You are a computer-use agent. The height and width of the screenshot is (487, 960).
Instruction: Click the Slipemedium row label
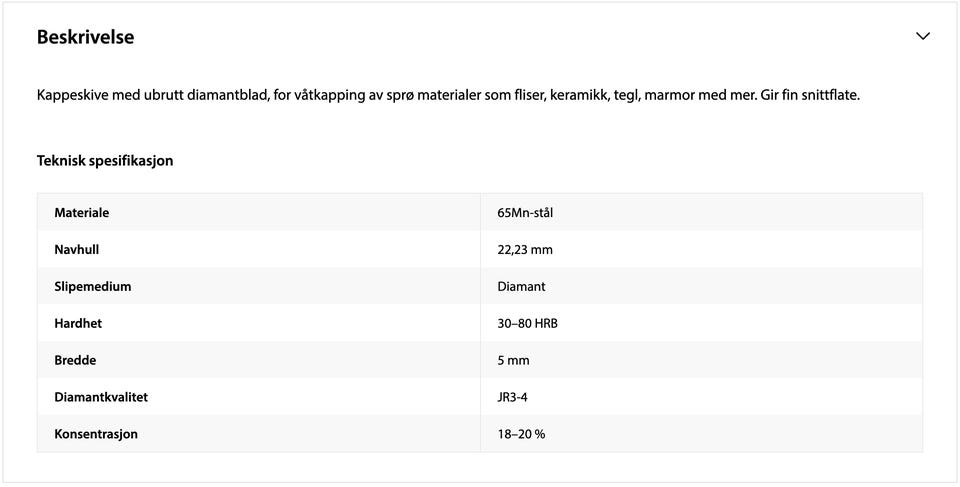coord(92,286)
